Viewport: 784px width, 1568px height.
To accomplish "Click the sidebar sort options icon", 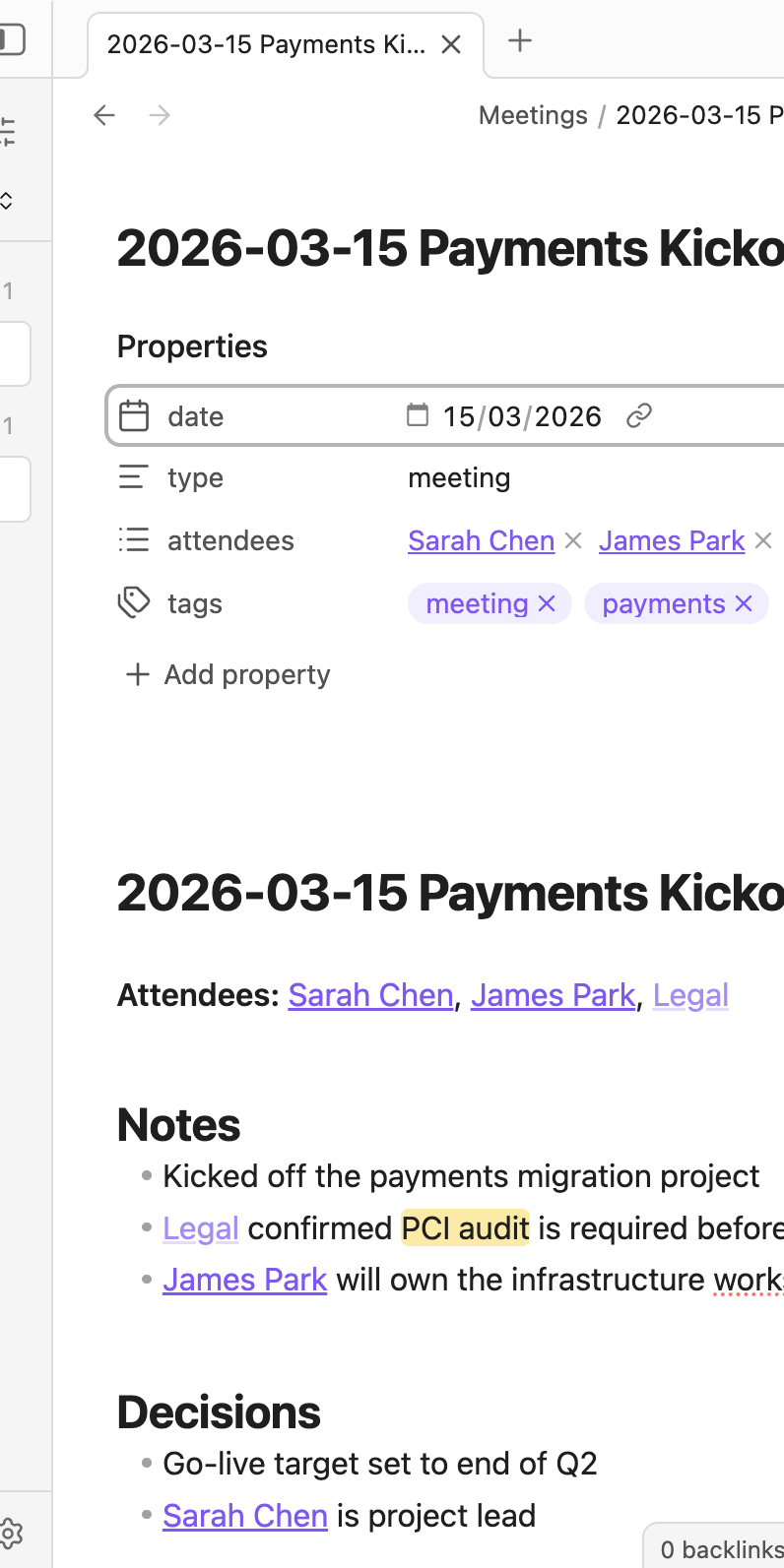I will tap(8, 131).
